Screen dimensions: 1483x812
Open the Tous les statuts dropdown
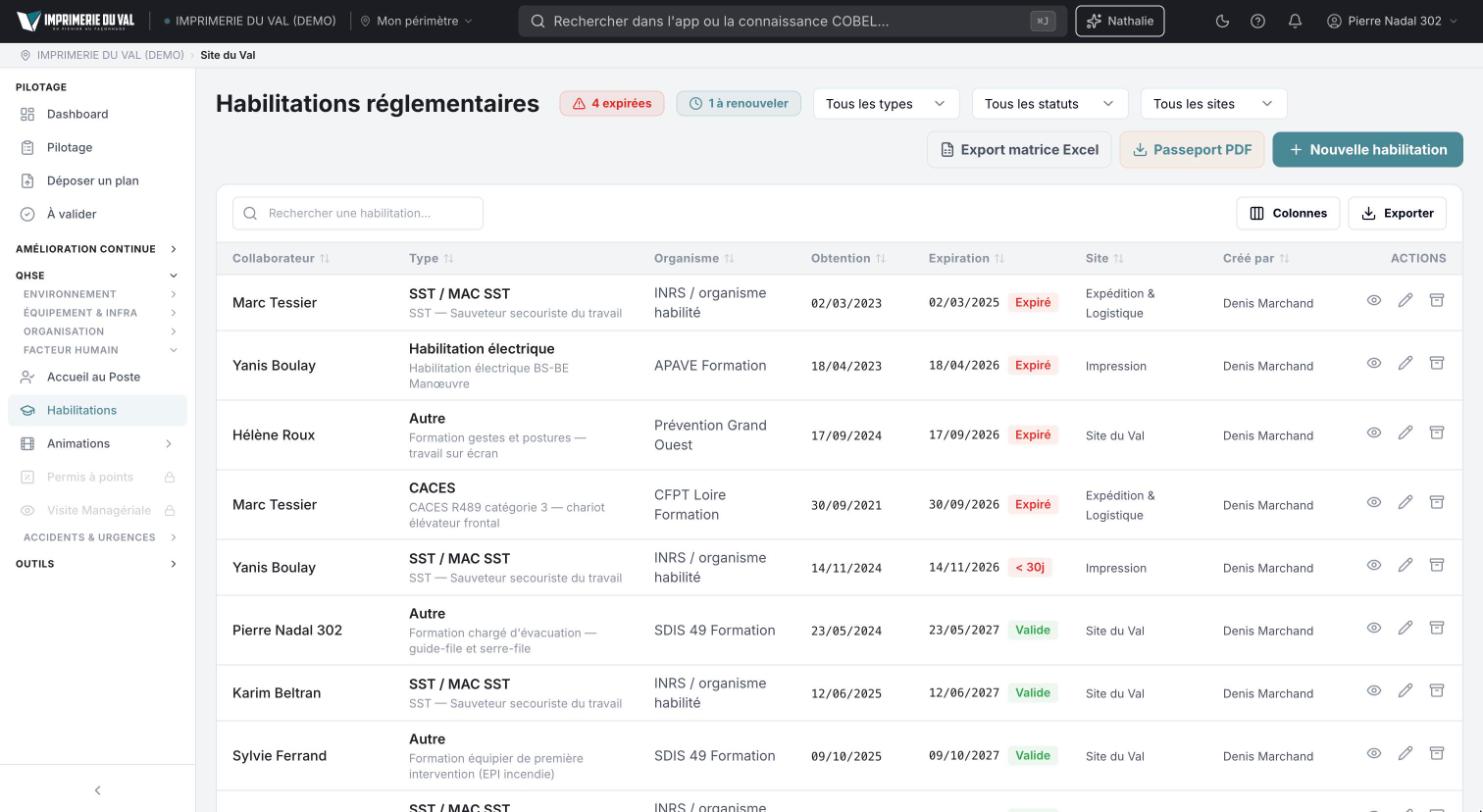point(1050,104)
